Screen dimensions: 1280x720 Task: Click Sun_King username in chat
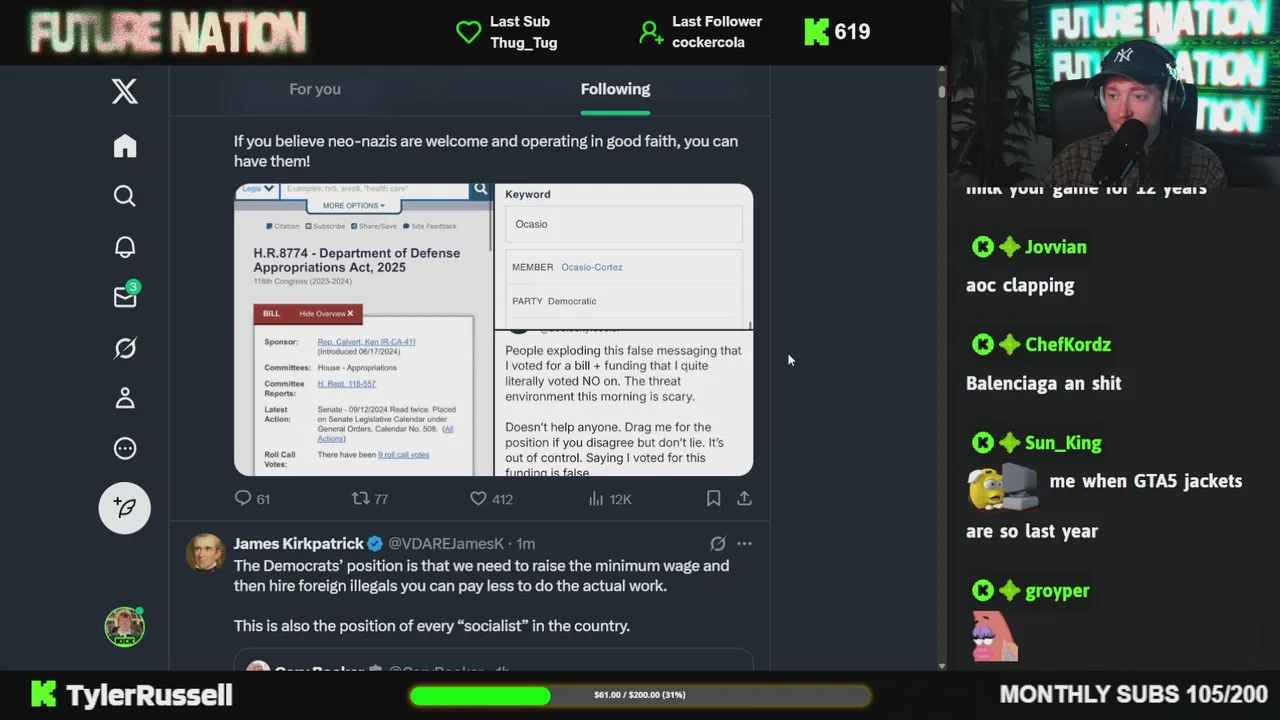[x=1062, y=443]
